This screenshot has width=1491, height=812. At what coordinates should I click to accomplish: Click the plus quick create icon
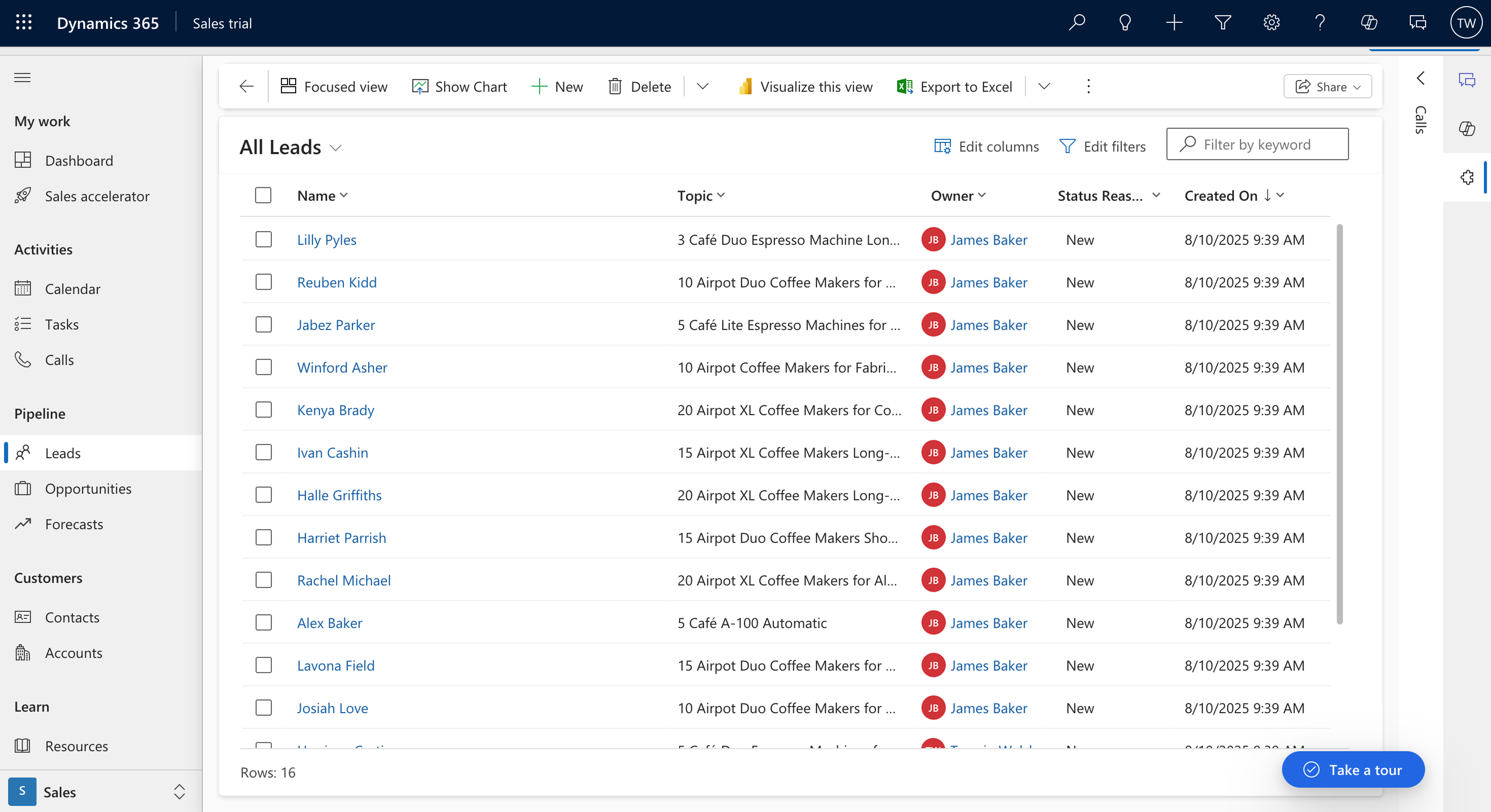(1174, 22)
